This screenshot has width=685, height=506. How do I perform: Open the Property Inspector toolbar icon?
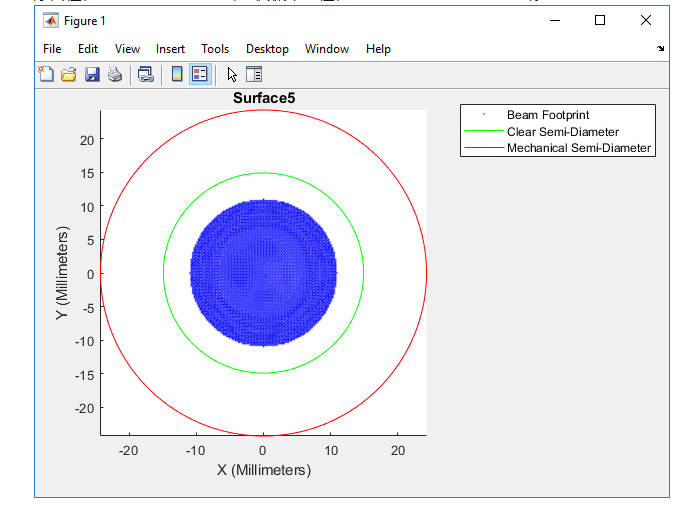point(253,74)
